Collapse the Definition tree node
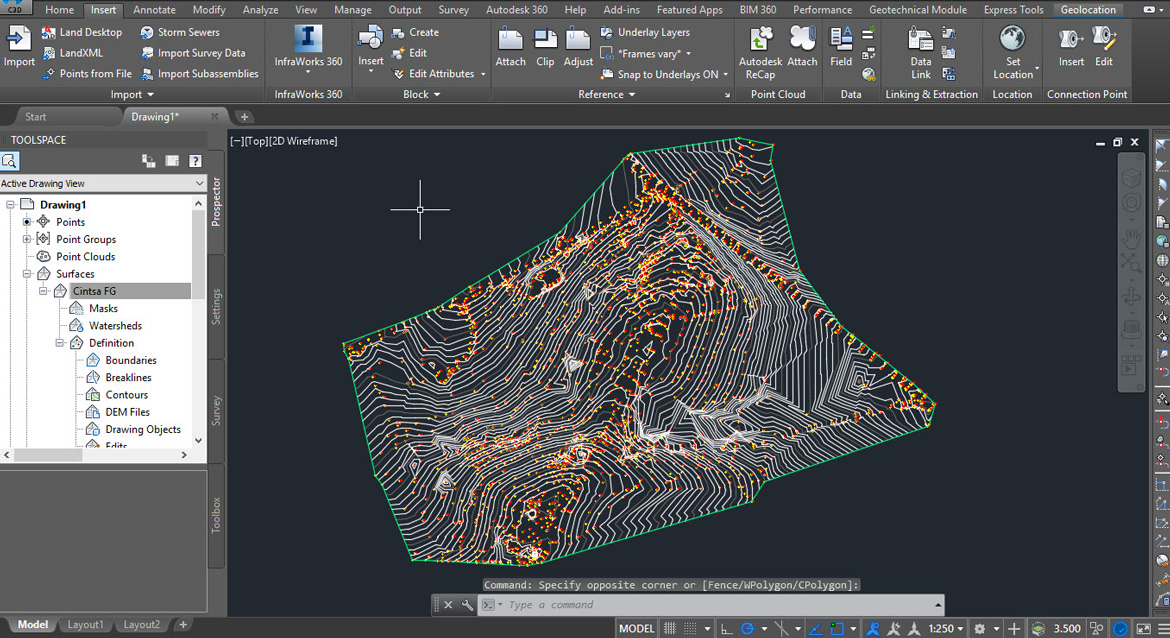The image size is (1170, 638). tap(60, 343)
